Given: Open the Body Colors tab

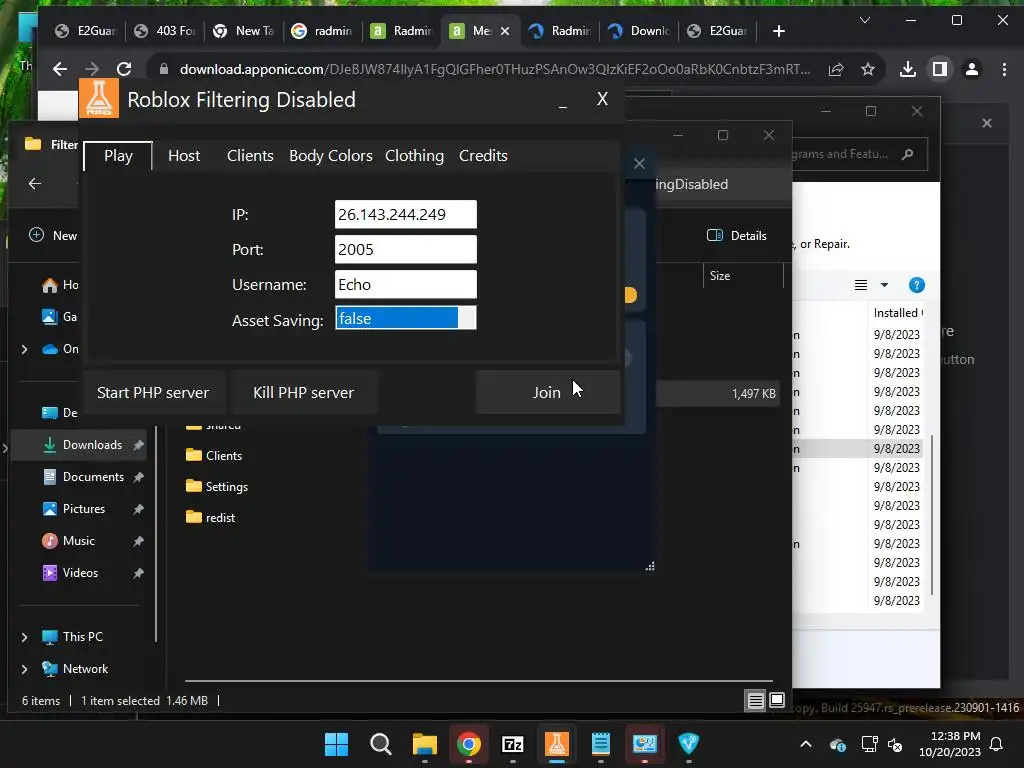Looking at the screenshot, I should pyautogui.click(x=331, y=155).
